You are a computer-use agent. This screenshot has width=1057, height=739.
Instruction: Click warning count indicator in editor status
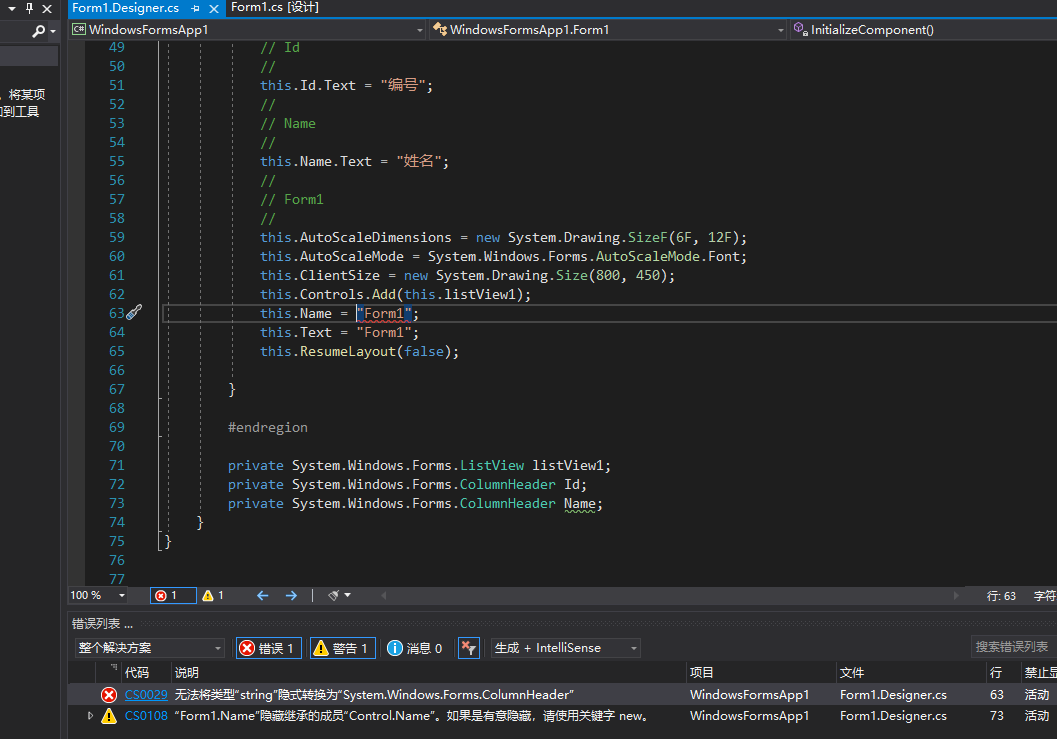click(213, 595)
